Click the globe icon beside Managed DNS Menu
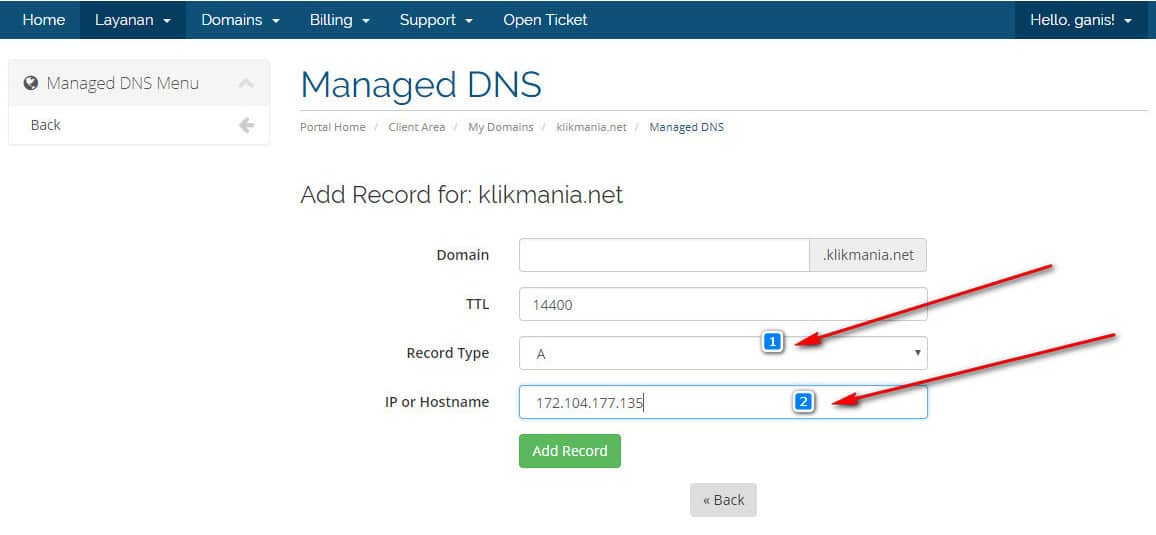Screen dimensions: 1156x535 click(x=31, y=83)
